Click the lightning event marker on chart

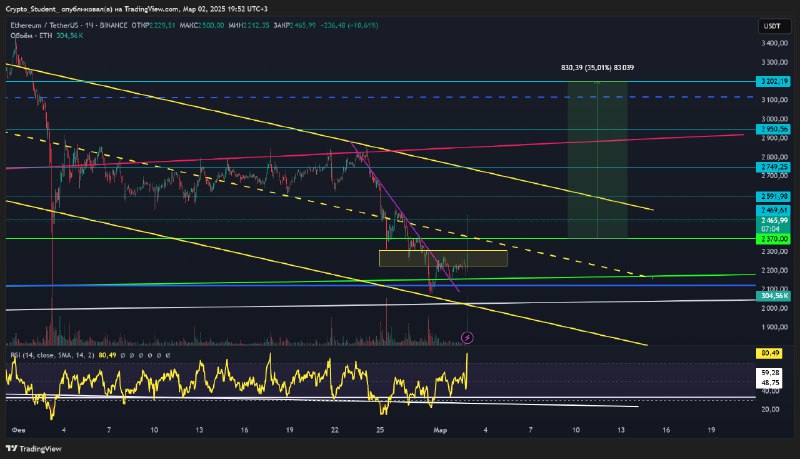[467, 337]
